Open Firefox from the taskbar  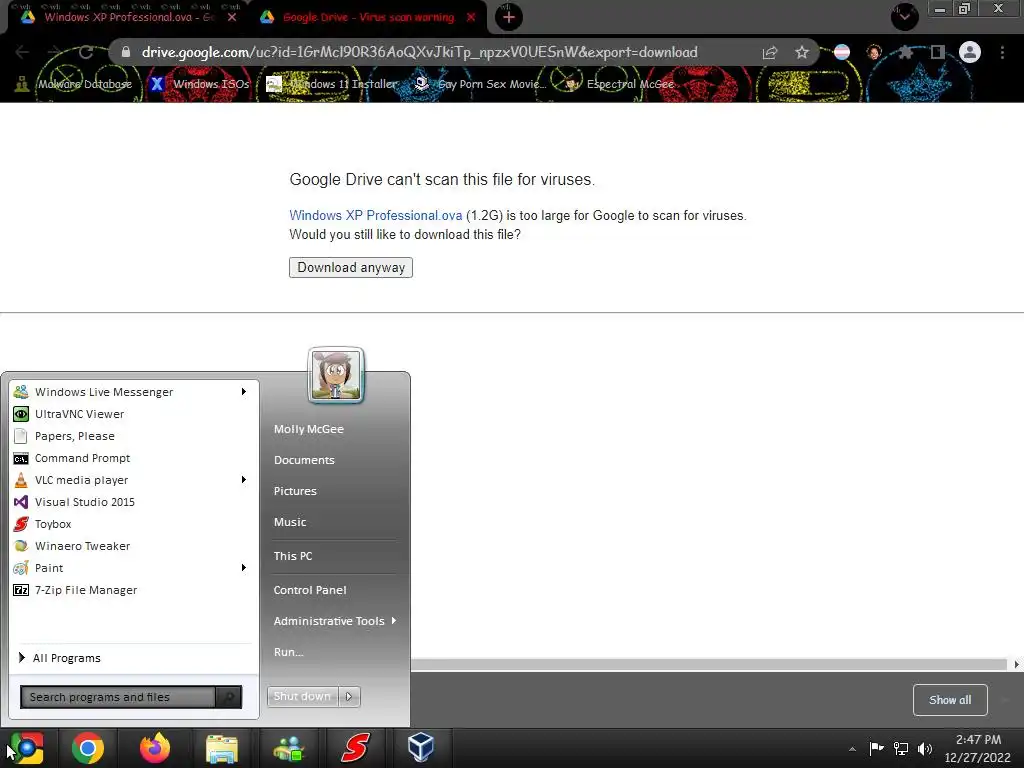[155, 748]
